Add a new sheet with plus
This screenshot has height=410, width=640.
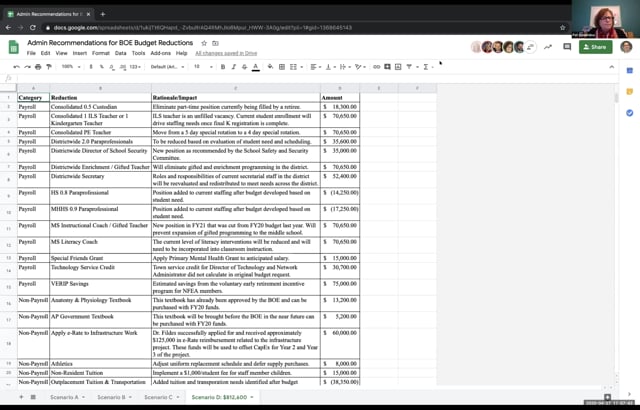click(x=21, y=397)
